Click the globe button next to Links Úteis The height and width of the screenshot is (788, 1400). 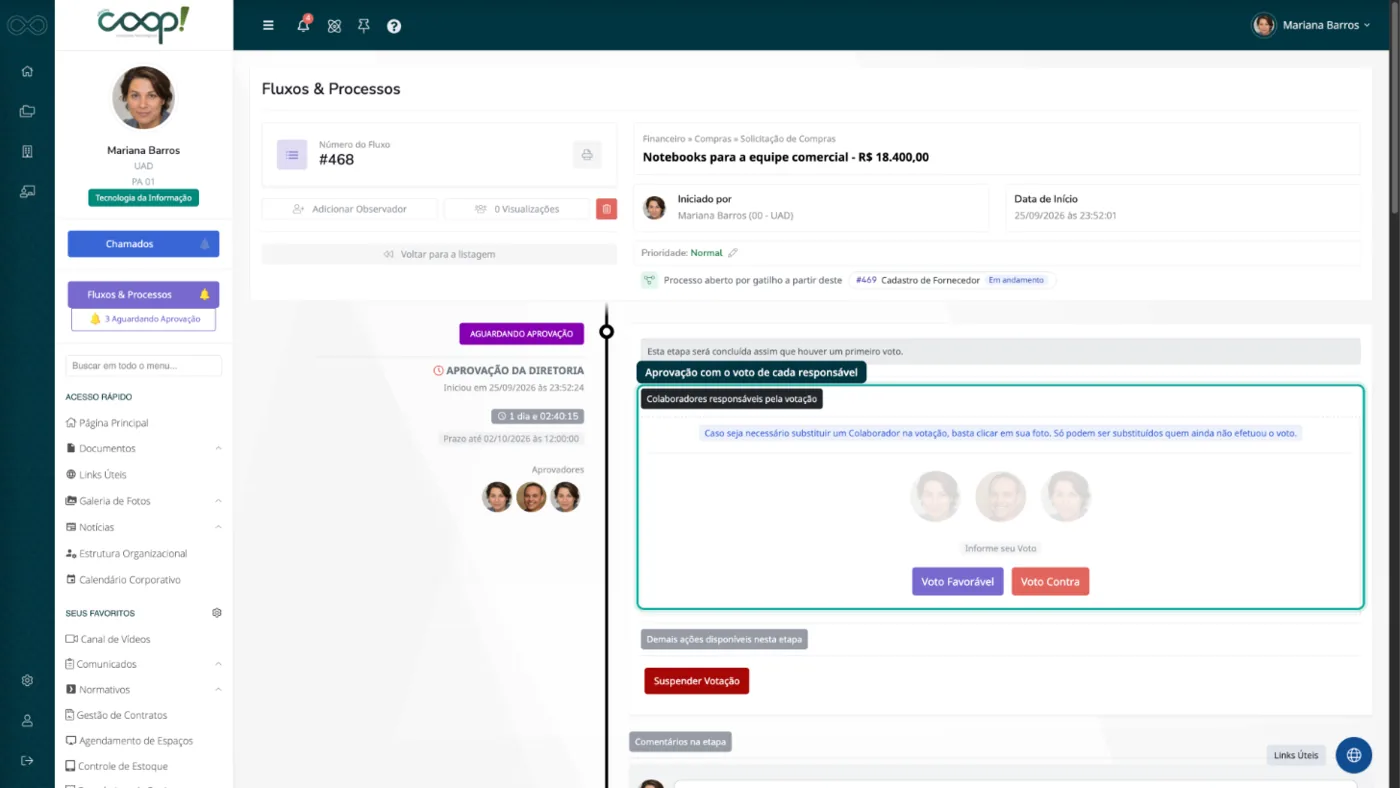click(x=1353, y=755)
